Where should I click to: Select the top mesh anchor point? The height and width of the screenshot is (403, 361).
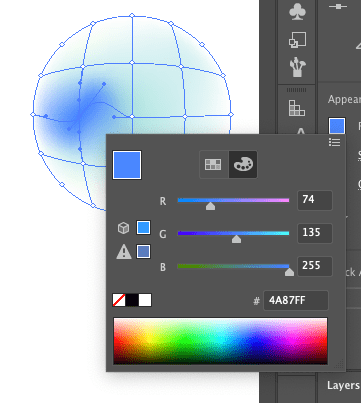132,15
